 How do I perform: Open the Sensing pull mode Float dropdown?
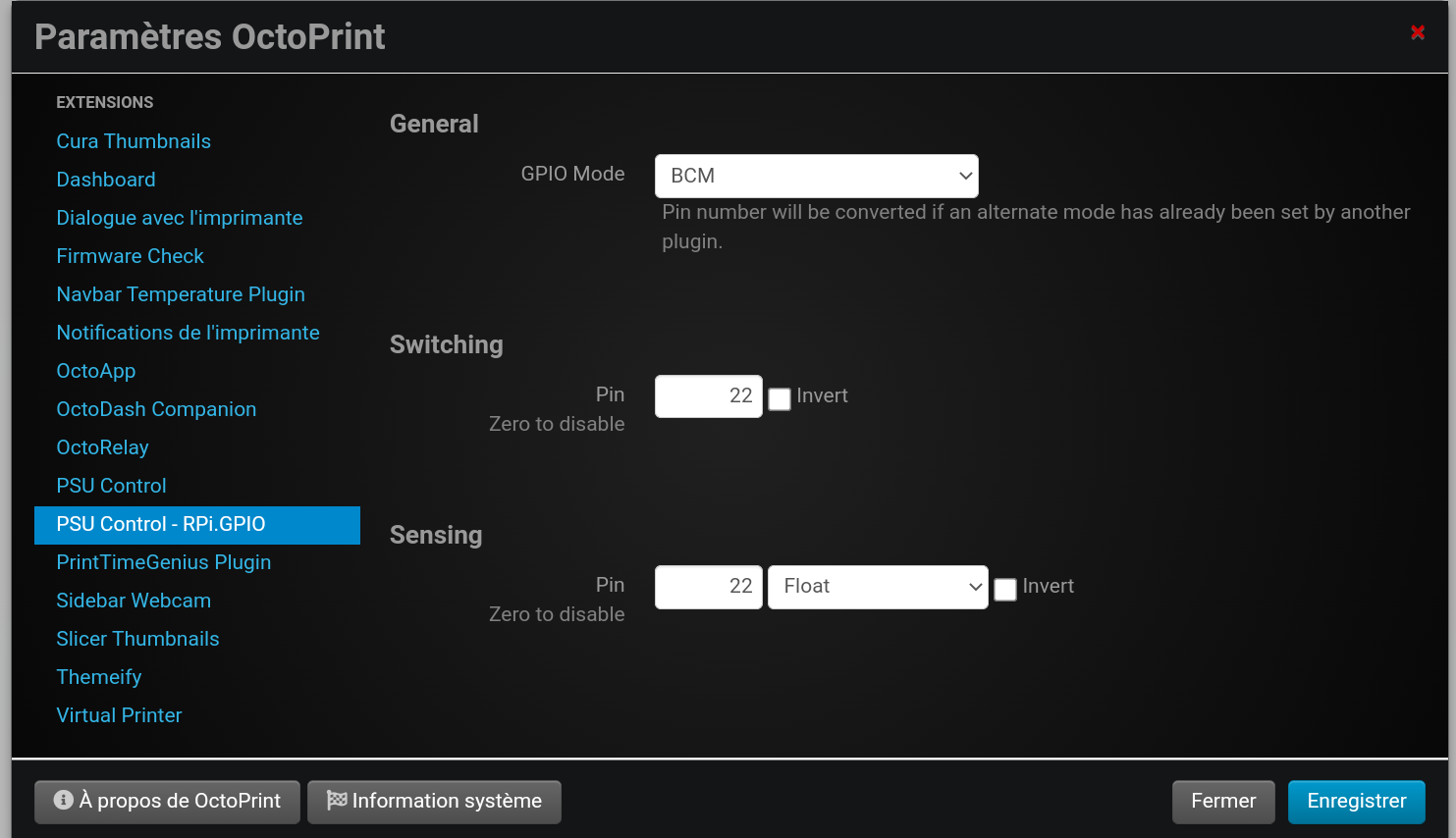(x=878, y=587)
